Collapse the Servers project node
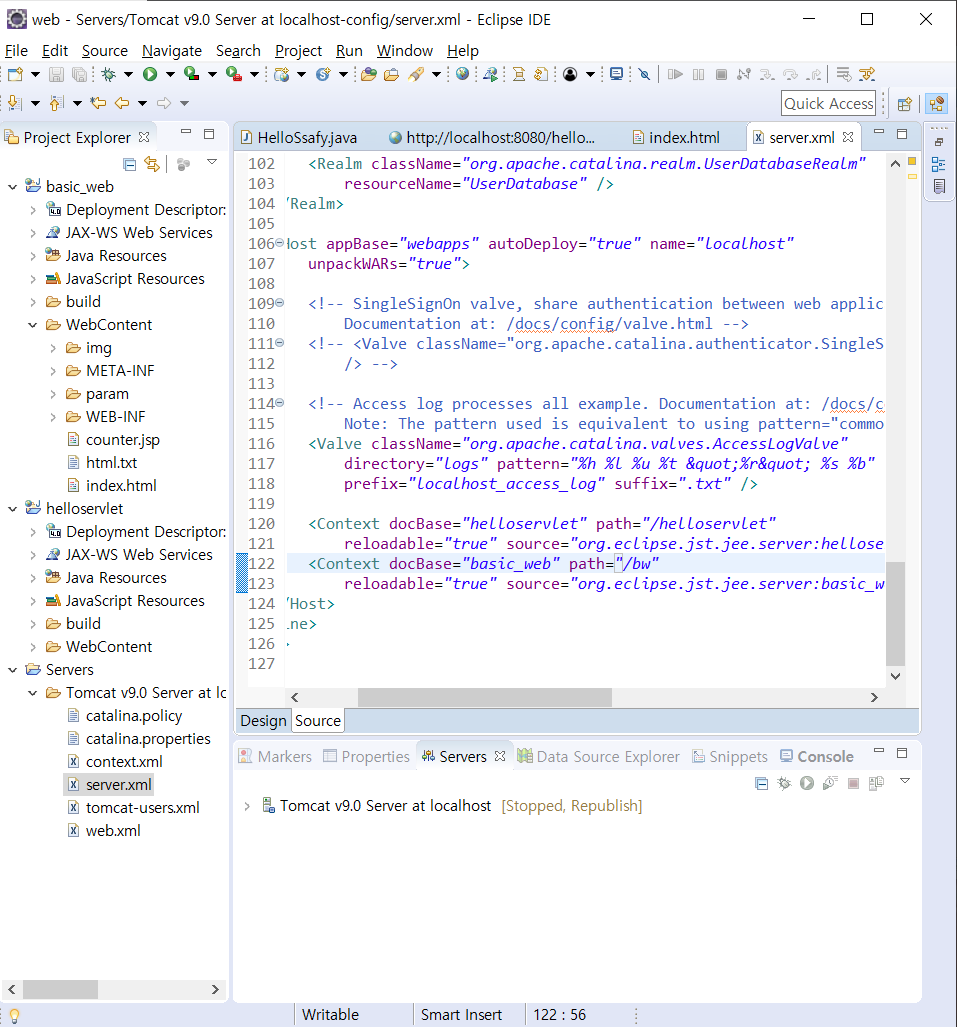 (12, 670)
